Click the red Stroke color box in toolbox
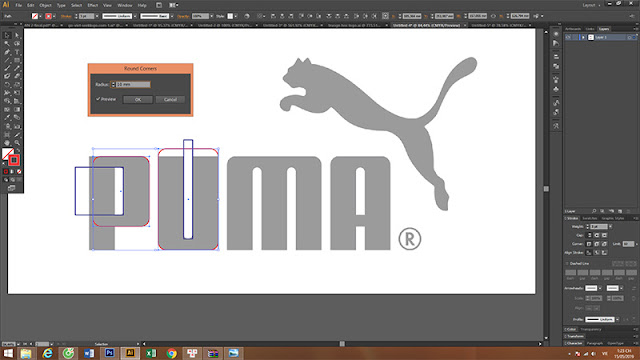This screenshot has width=640, height=360. click(x=14, y=160)
